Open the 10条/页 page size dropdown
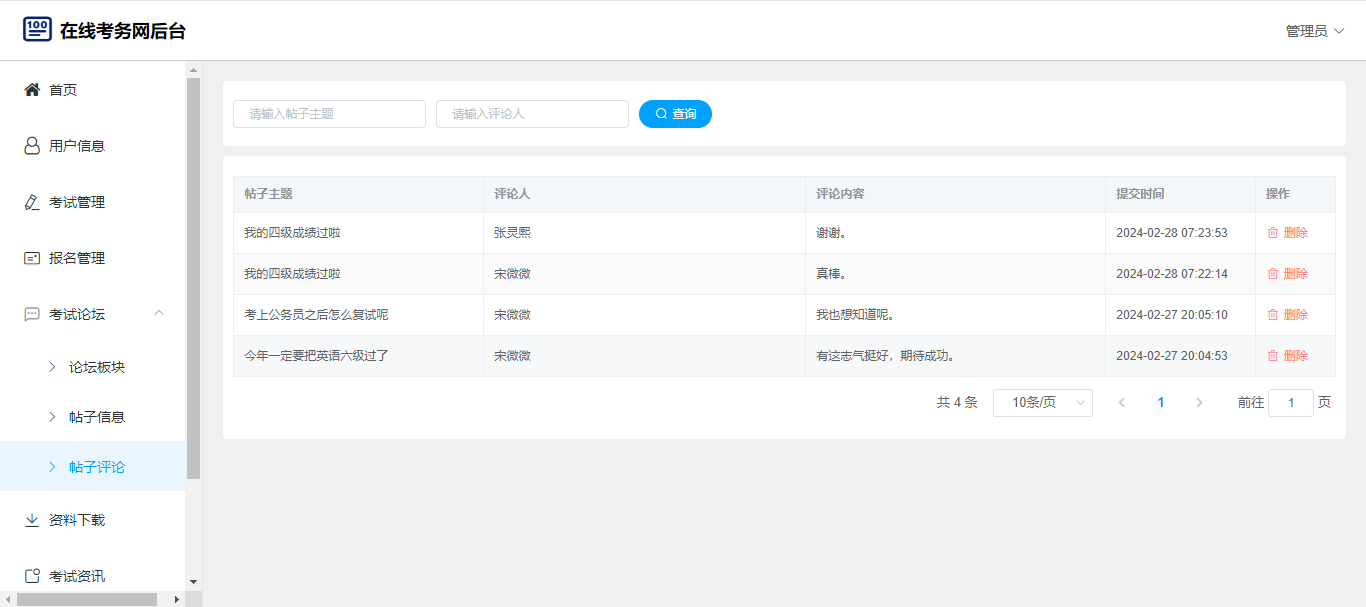Viewport: 1366px width, 607px height. click(x=1042, y=403)
